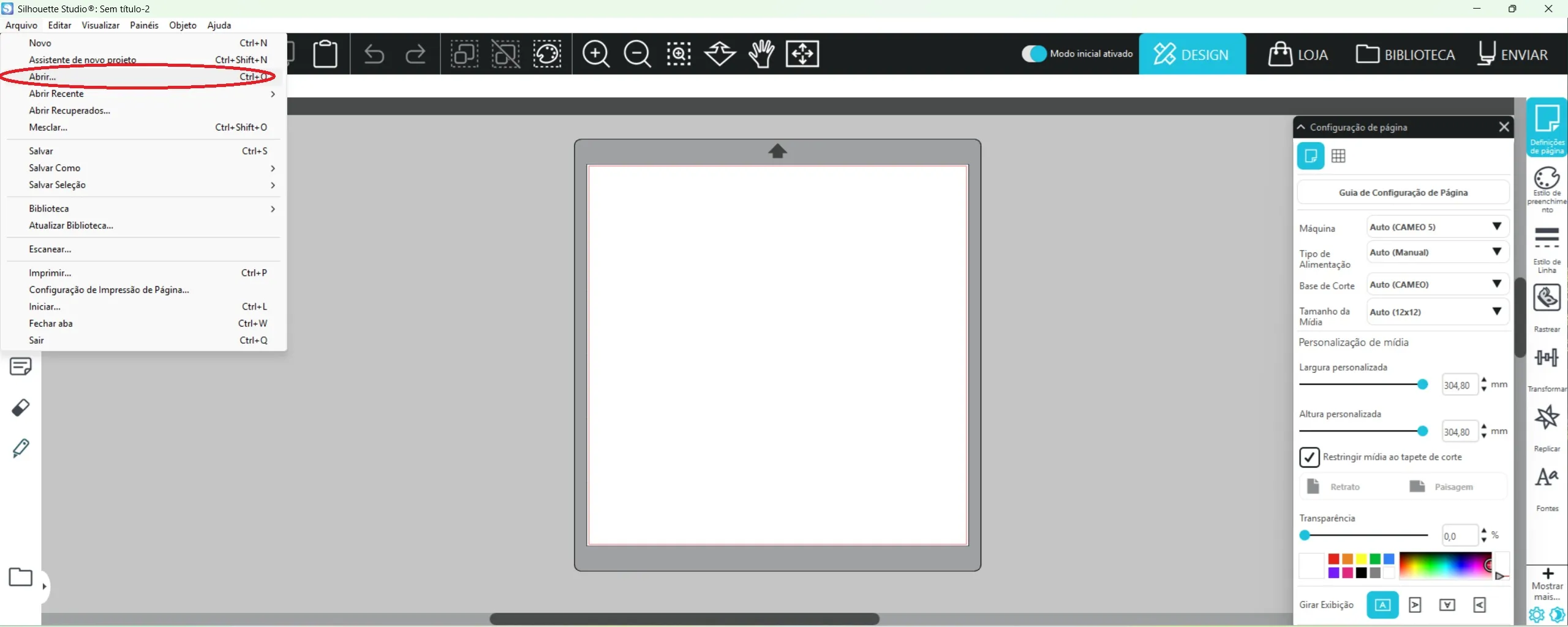The height and width of the screenshot is (627, 1568).
Task: Uncheck Restringir mídia ao tapete de corte
Action: [1308, 457]
